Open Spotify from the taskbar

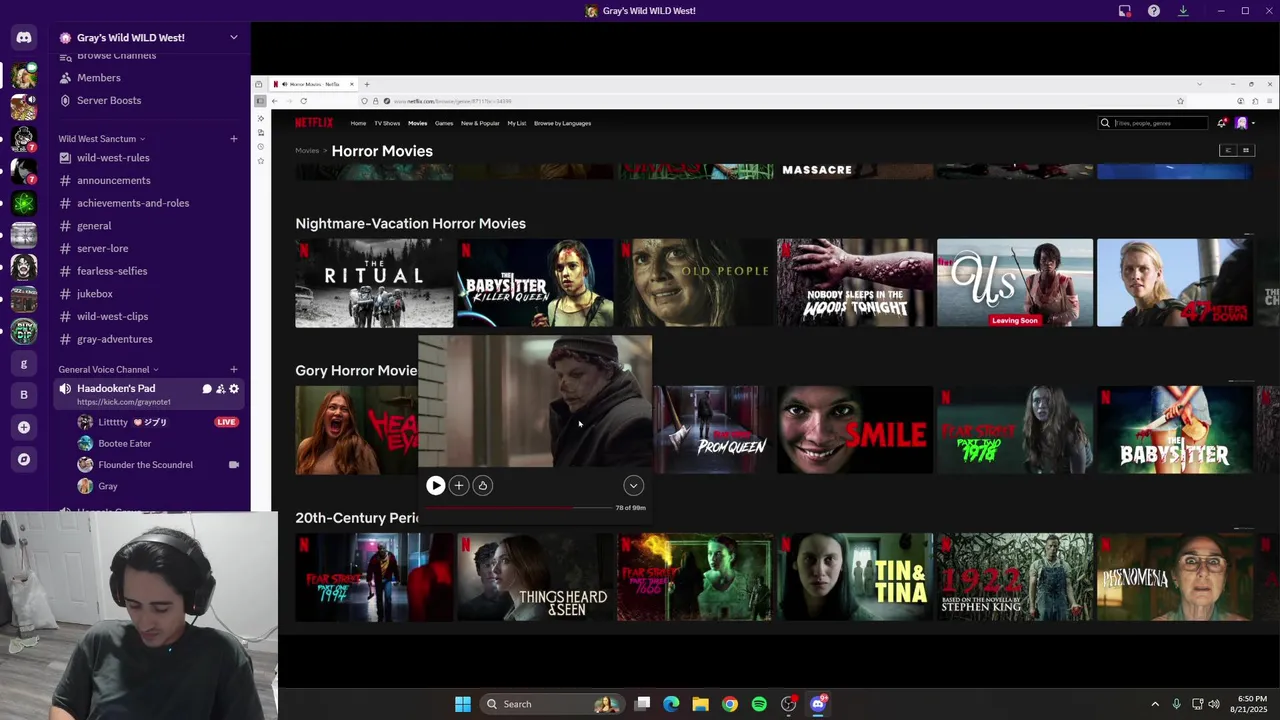[x=759, y=704]
